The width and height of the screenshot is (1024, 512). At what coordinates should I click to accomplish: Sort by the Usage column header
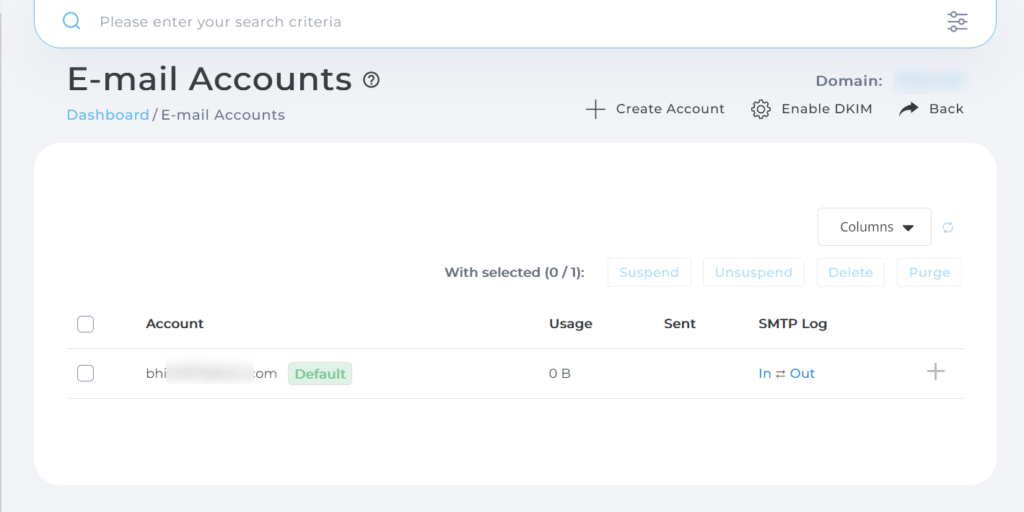[x=570, y=324]
